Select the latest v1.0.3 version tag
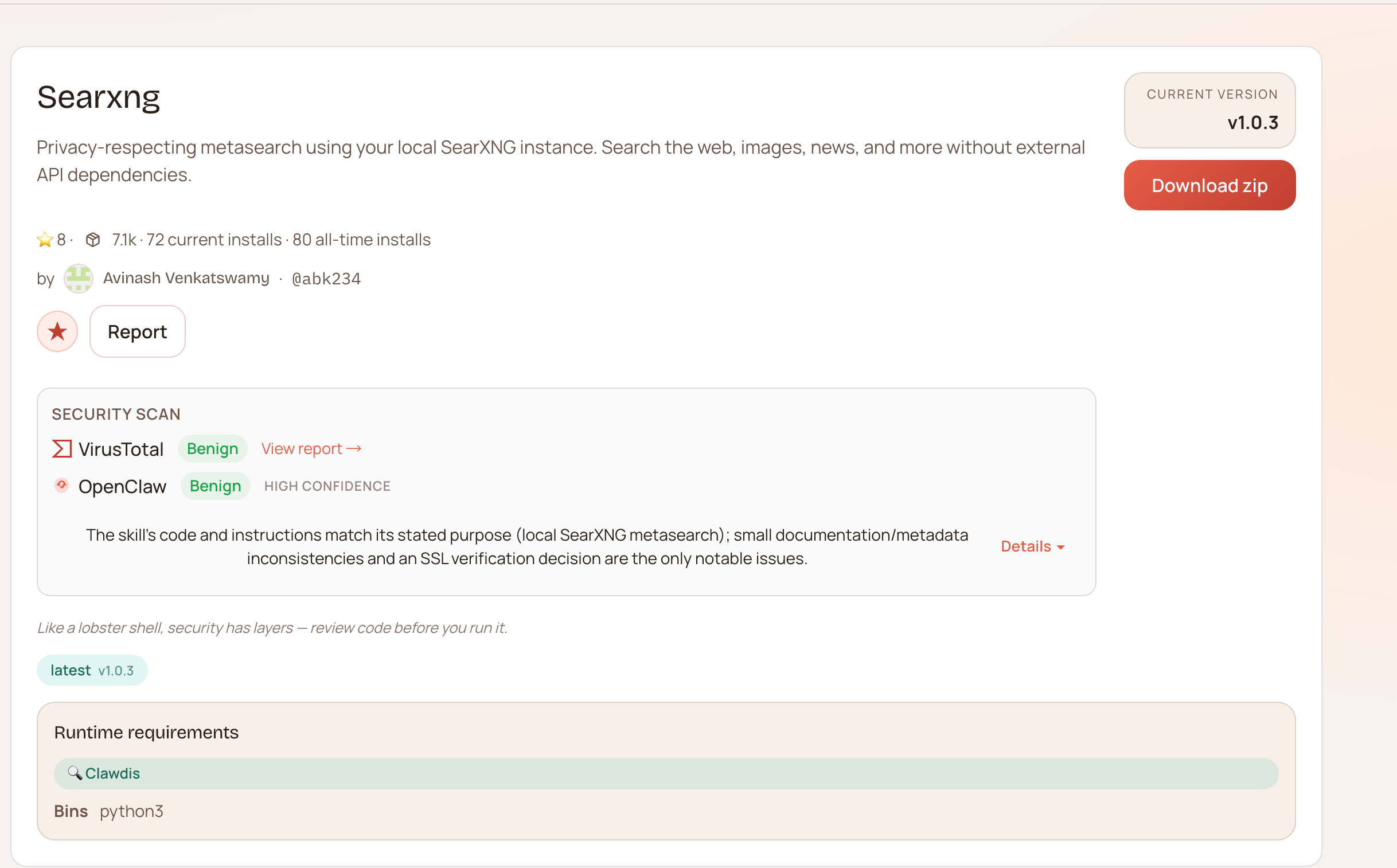The image size is (1397, 868). tap(92, 671)
